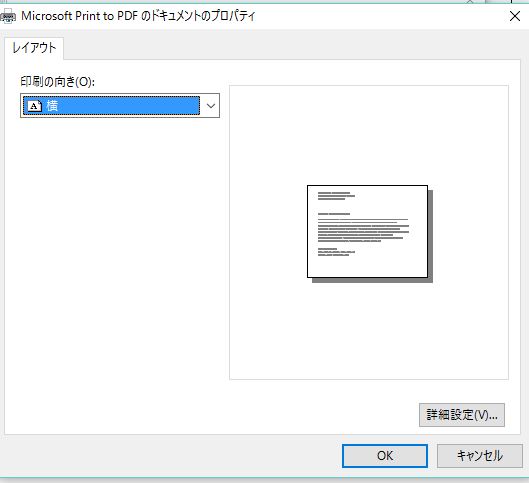This screenshot has height=483, width=529.
Task: Close the Microsoft Print to PDF properties dialog
Action: [x=515, y=16]
